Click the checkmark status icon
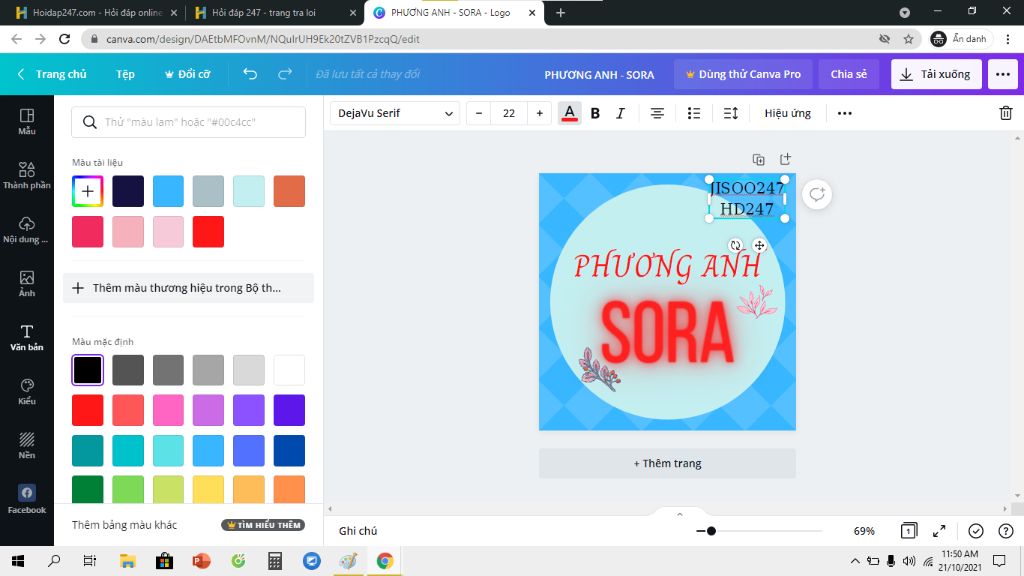The width and height of the screenshot is (1024, 576). pyautogui.click(x=976, y=531)
